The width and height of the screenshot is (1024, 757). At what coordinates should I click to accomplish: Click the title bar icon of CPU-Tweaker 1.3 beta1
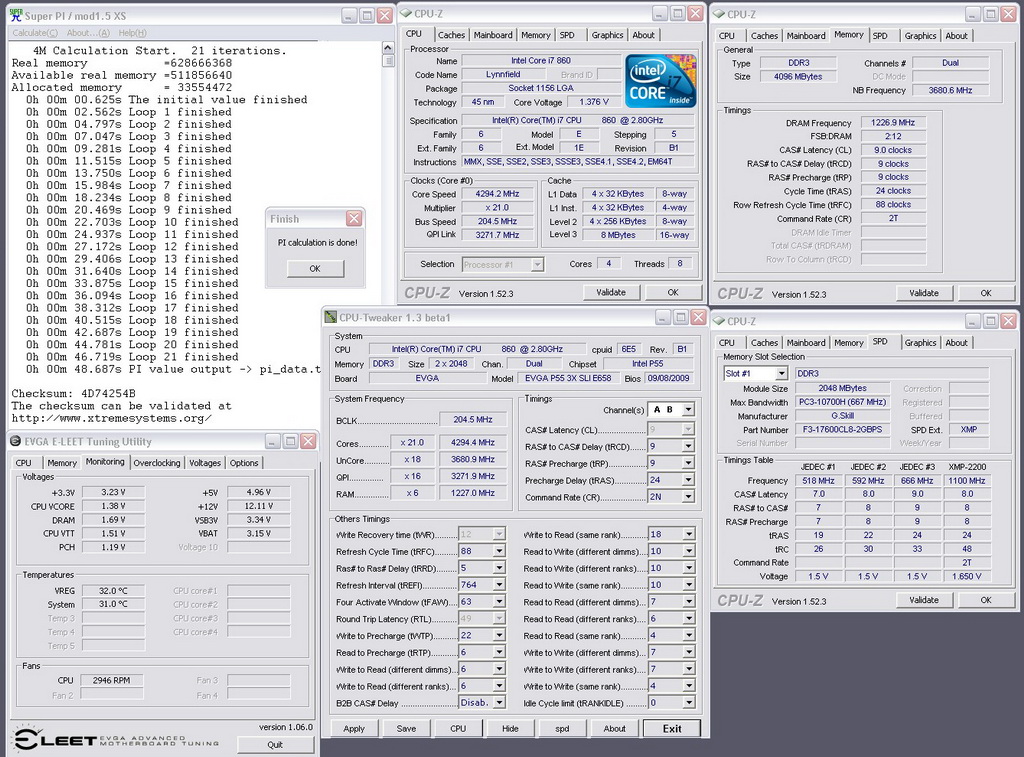330,317
